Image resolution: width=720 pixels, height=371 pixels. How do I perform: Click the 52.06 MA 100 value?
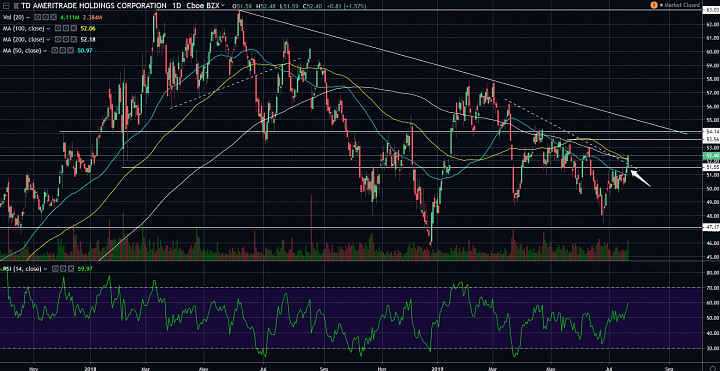(x=88, y=28)
